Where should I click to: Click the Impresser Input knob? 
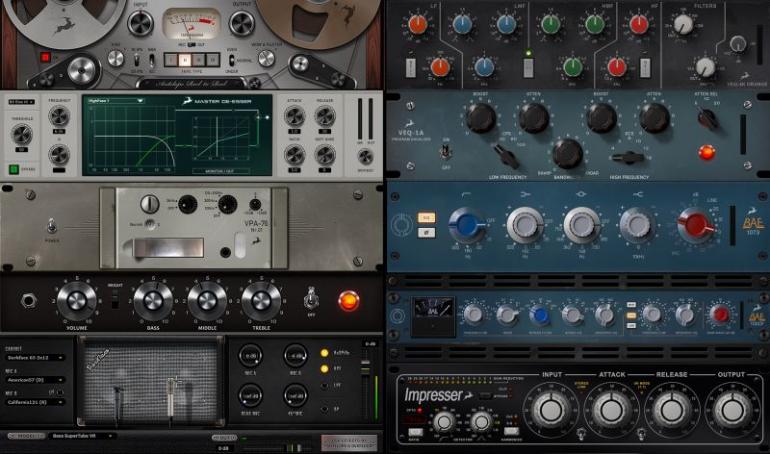(x=551, y=410)
